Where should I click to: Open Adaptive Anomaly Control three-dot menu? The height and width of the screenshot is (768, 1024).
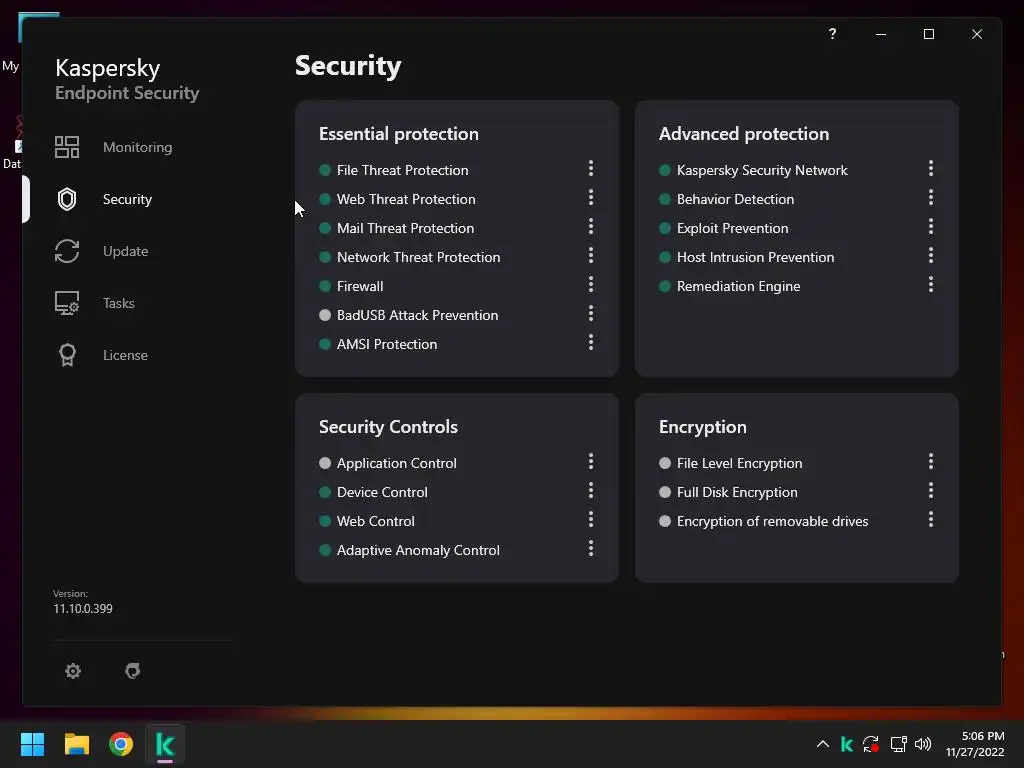click(591, 549)
